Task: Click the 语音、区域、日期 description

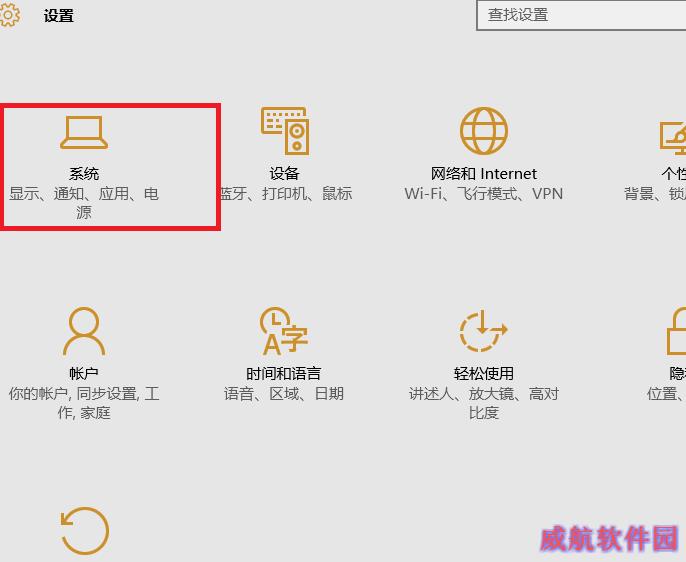Action: (284, 394)
